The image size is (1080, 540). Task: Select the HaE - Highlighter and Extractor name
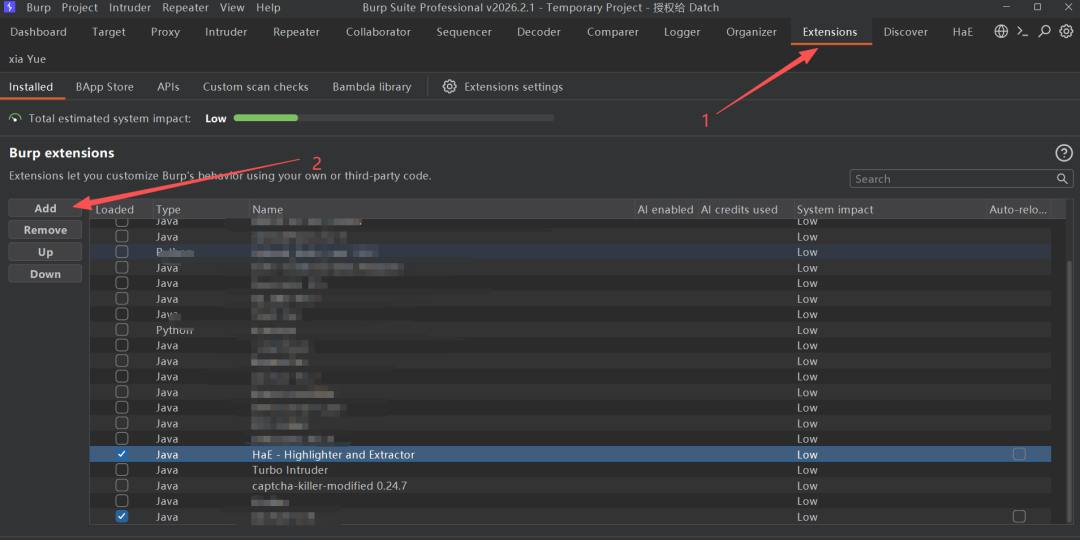(x=333, y=455)
